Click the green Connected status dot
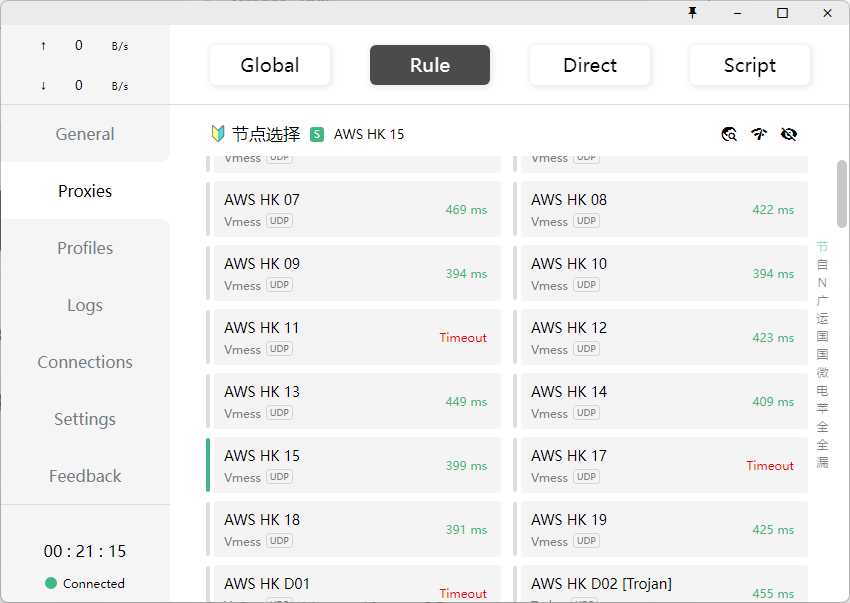The height and width of the screenshot is (603, 850). [x=51, y=583]
